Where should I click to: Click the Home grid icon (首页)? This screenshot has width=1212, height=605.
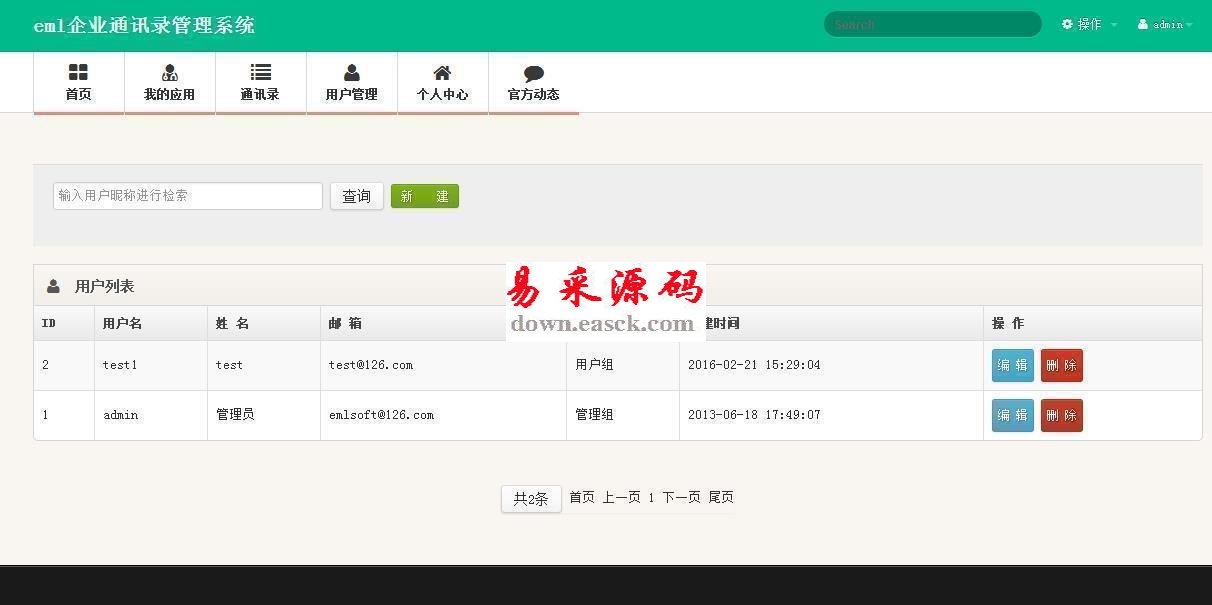click(x=78, y=72)
